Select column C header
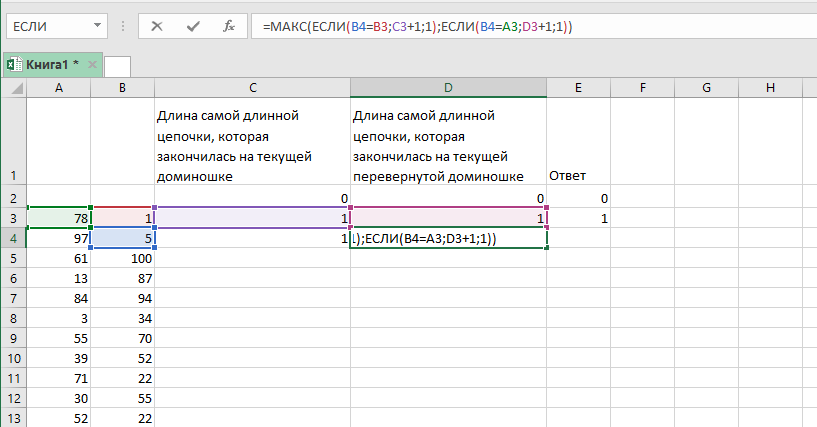 click(252, 88)
